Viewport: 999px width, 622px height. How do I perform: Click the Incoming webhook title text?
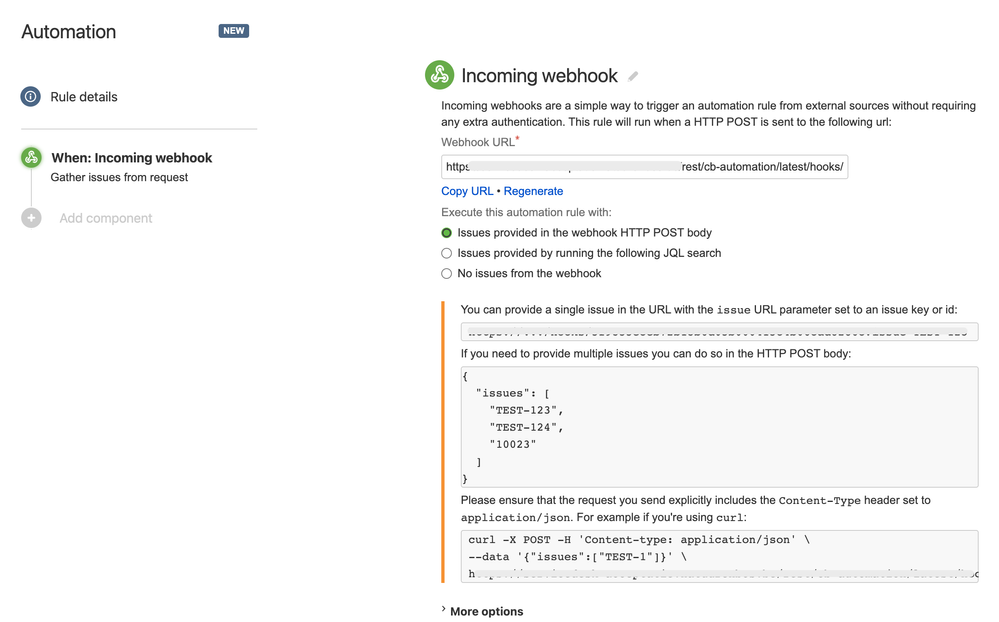539,76
